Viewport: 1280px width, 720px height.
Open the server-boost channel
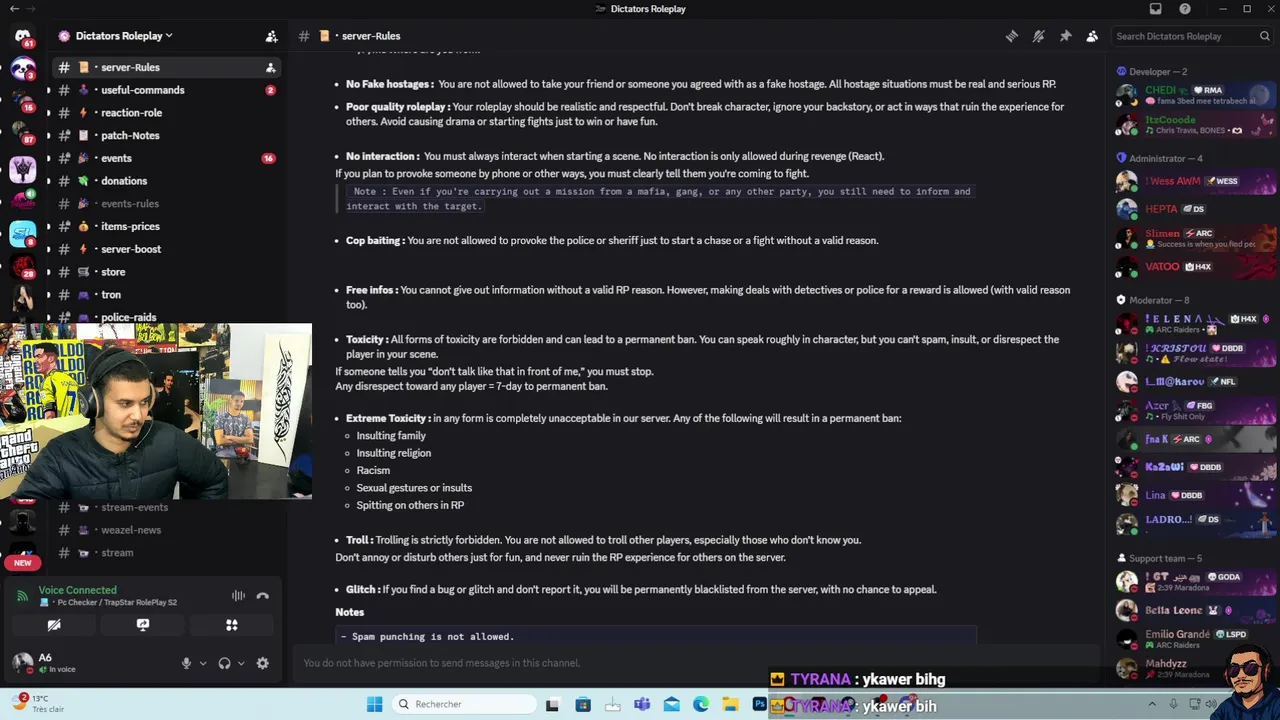pyautogui.click(x=166, y=249)
